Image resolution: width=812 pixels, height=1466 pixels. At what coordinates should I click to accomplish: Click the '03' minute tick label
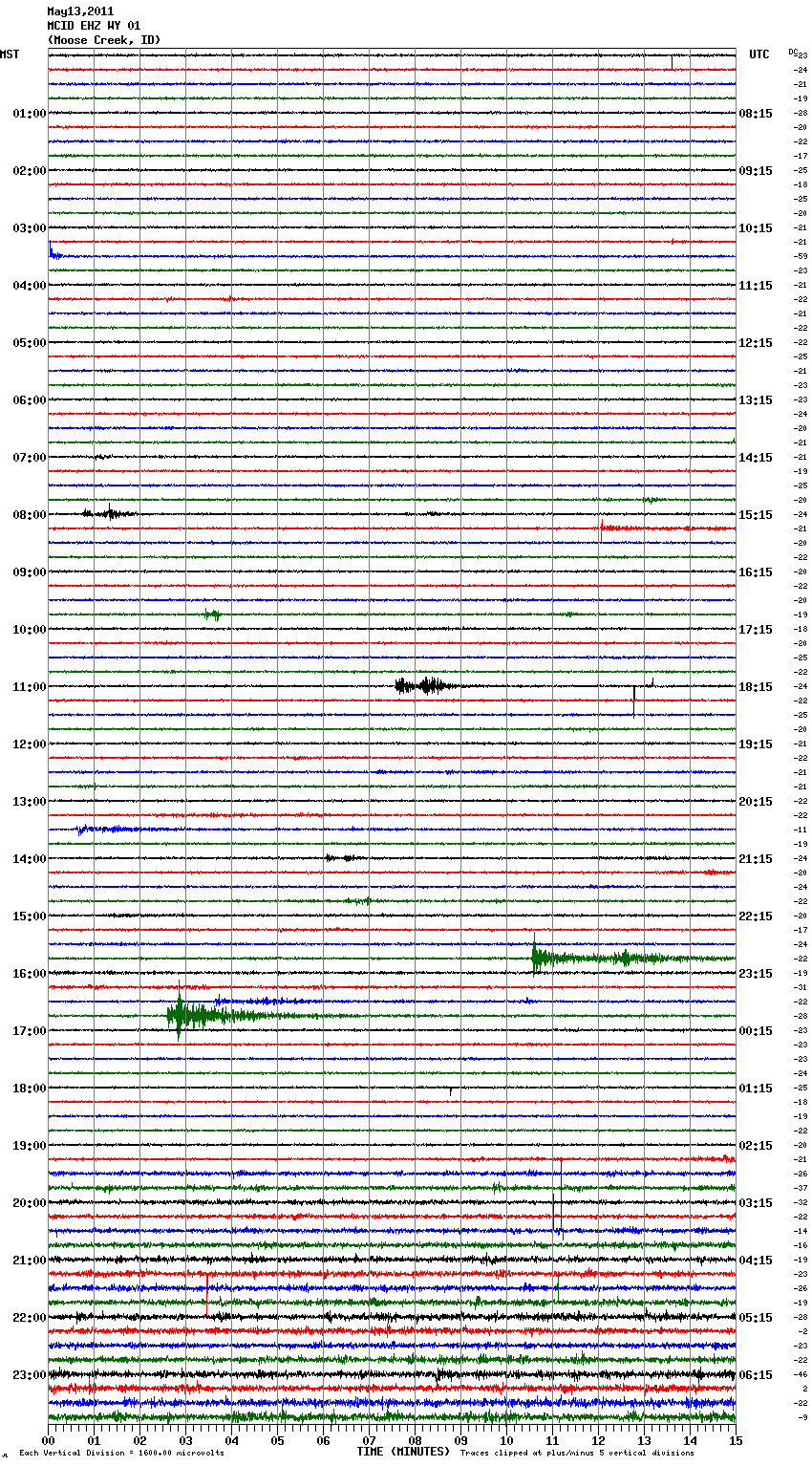[x=186, y=1440]
